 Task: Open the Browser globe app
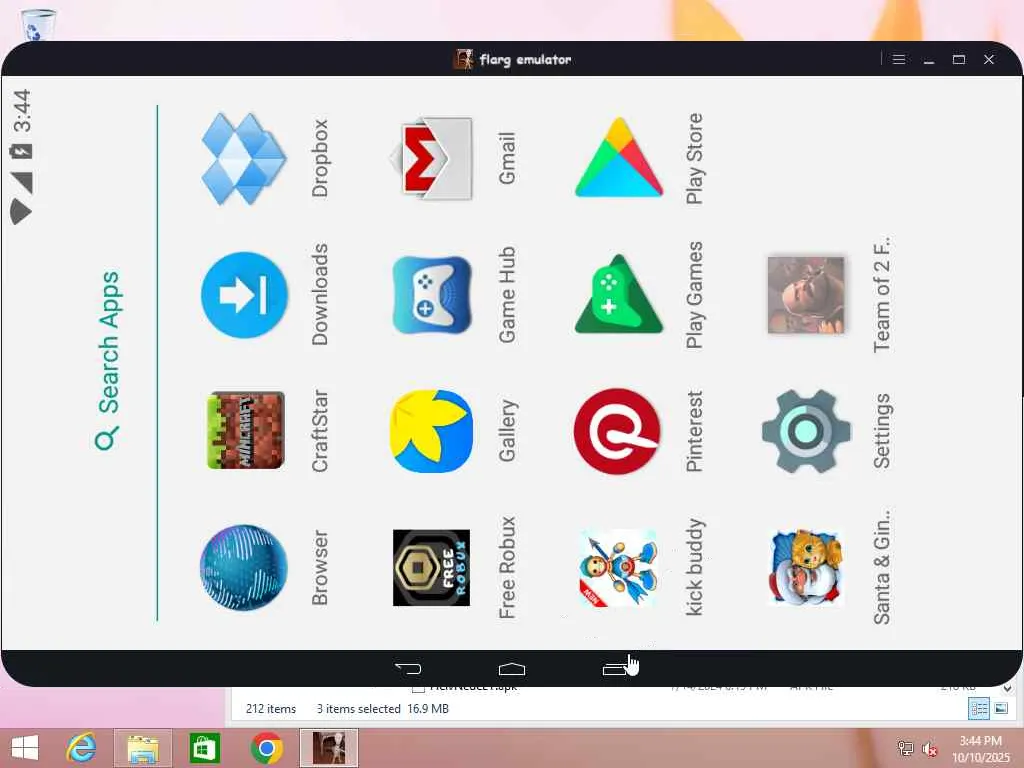pos(244,568)
